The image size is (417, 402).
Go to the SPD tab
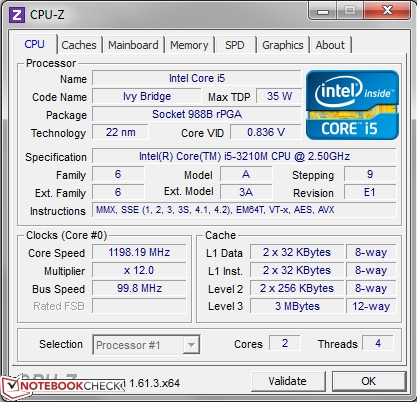pyautogui.click(x=235, y=45)
